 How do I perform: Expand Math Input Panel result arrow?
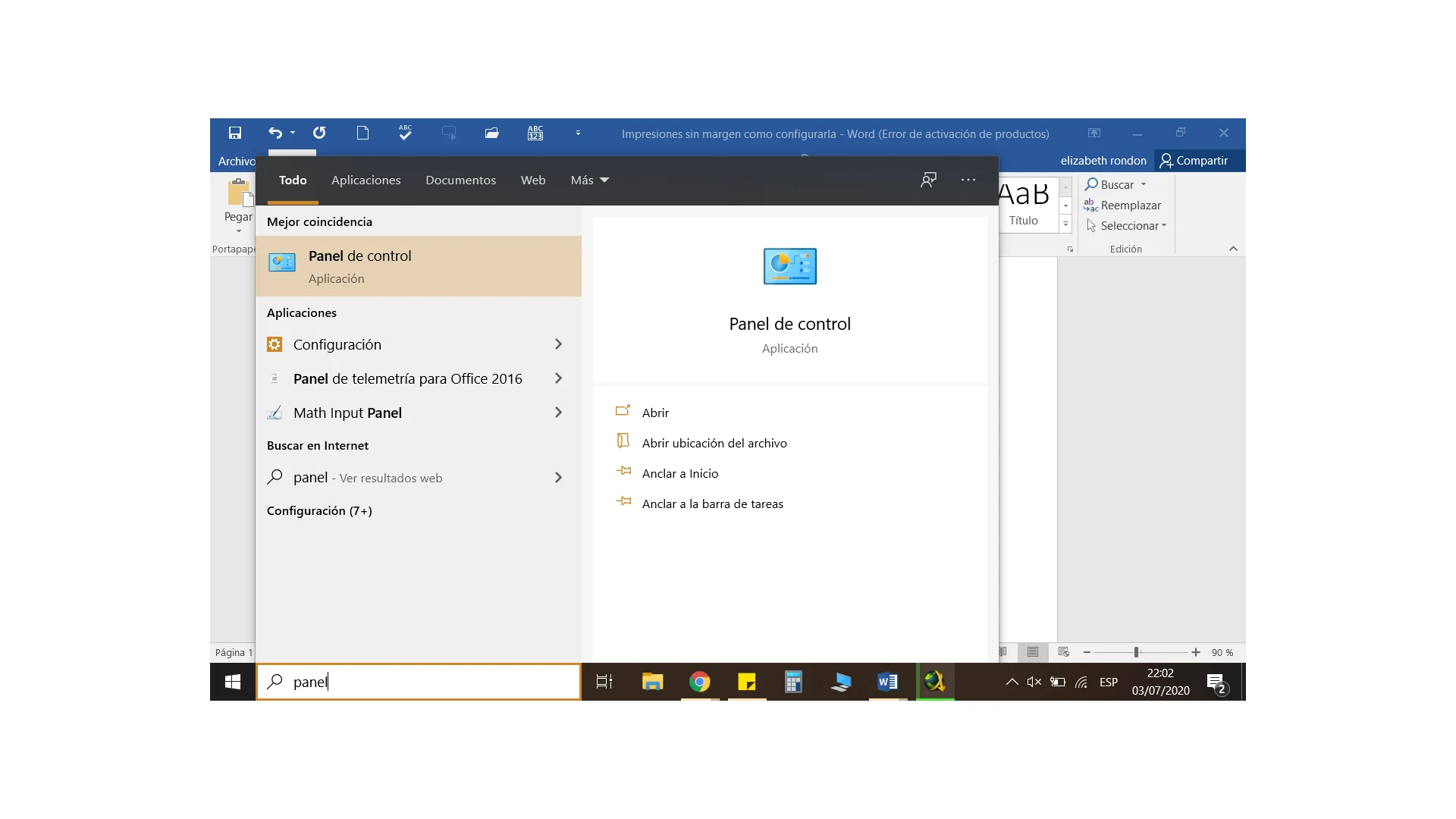pos(558,413)
